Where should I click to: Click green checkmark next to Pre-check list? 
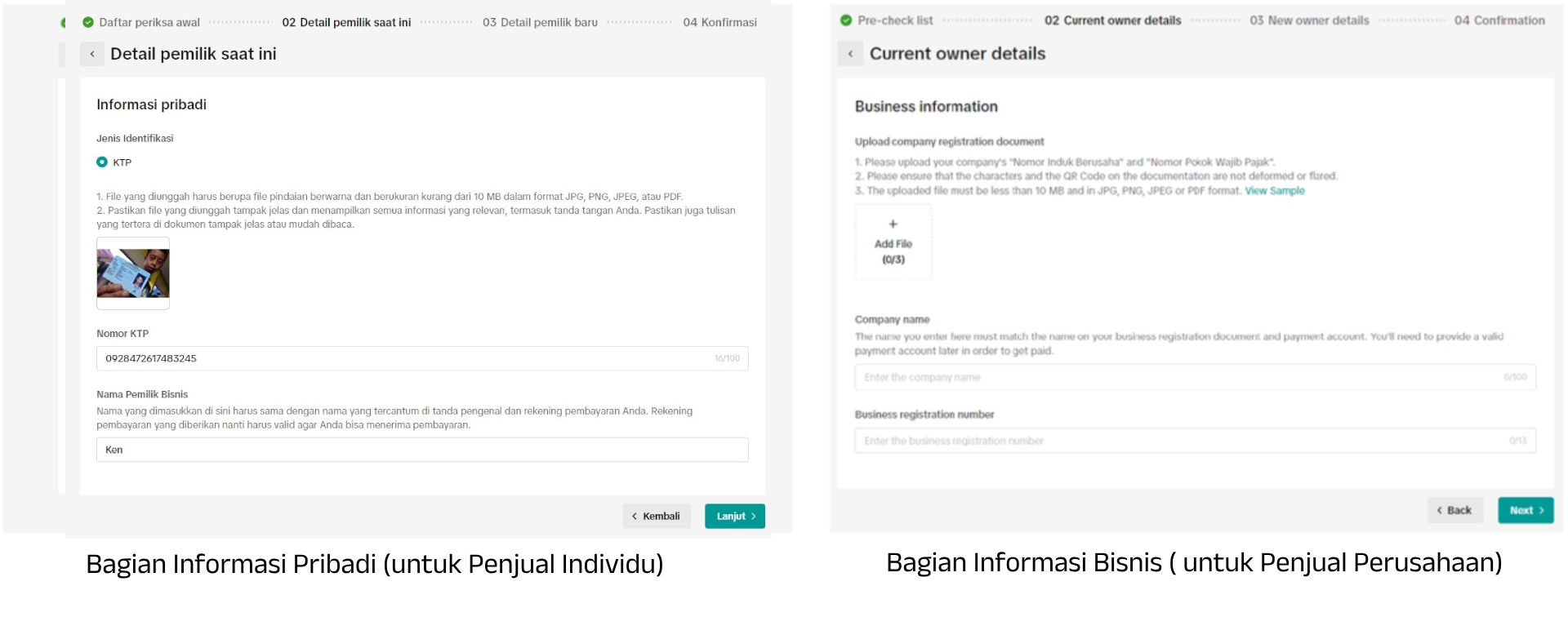[x=846, y=20]
